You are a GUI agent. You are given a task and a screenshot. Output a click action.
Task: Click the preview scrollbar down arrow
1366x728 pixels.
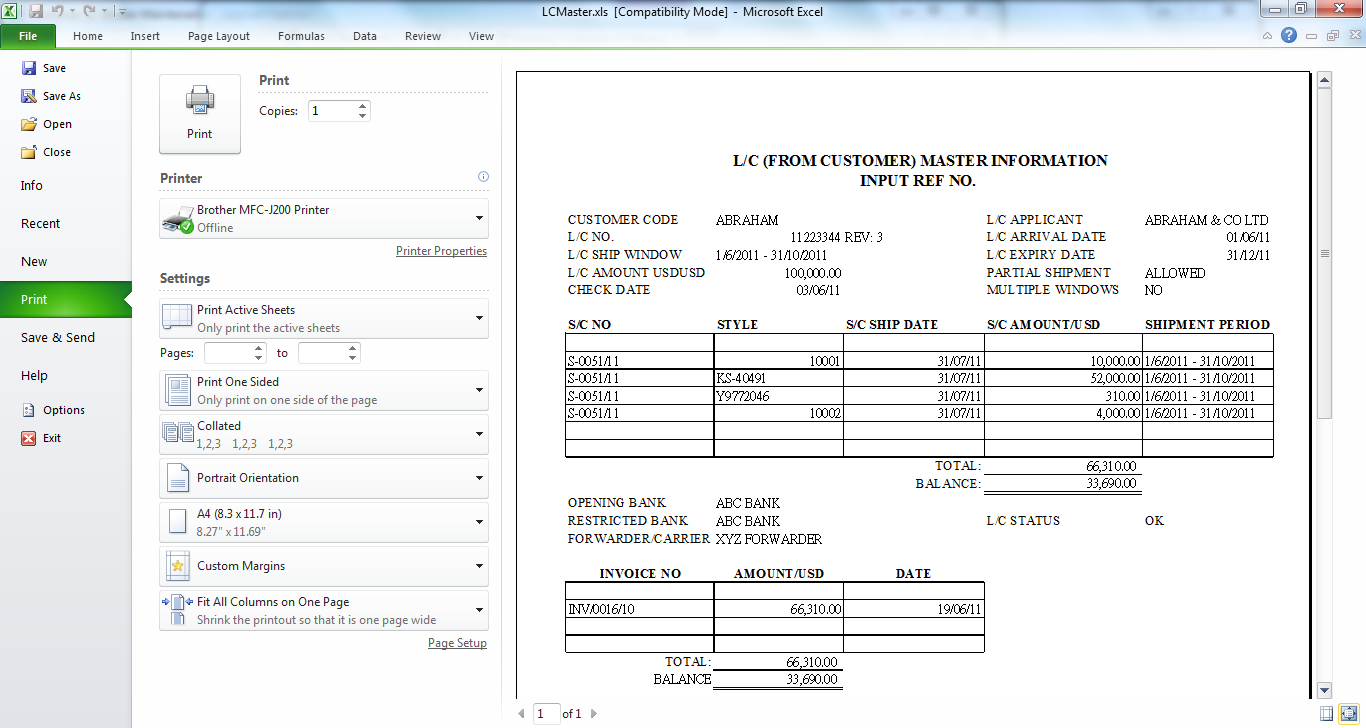[1325, 690]
